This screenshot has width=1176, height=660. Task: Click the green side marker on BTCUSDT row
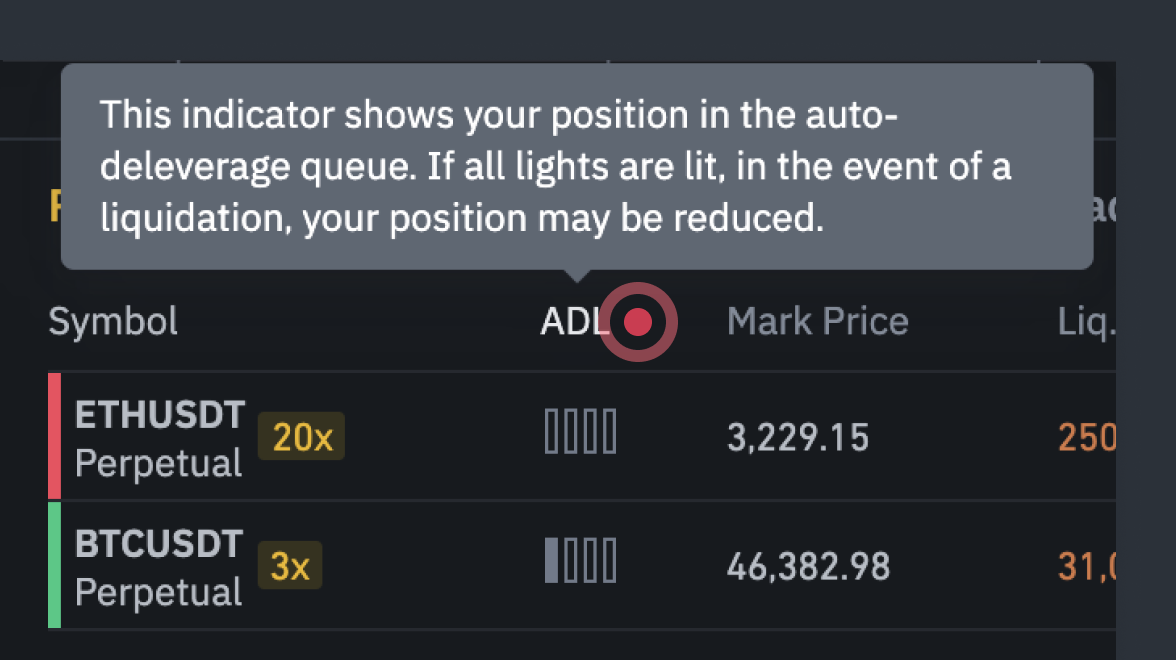pyautogui.click(x=54, y=565)
